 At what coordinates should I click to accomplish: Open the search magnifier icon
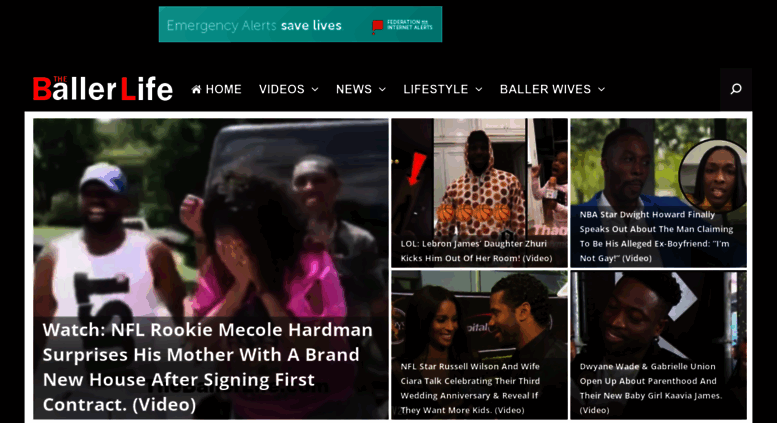(x=736, y=89)
